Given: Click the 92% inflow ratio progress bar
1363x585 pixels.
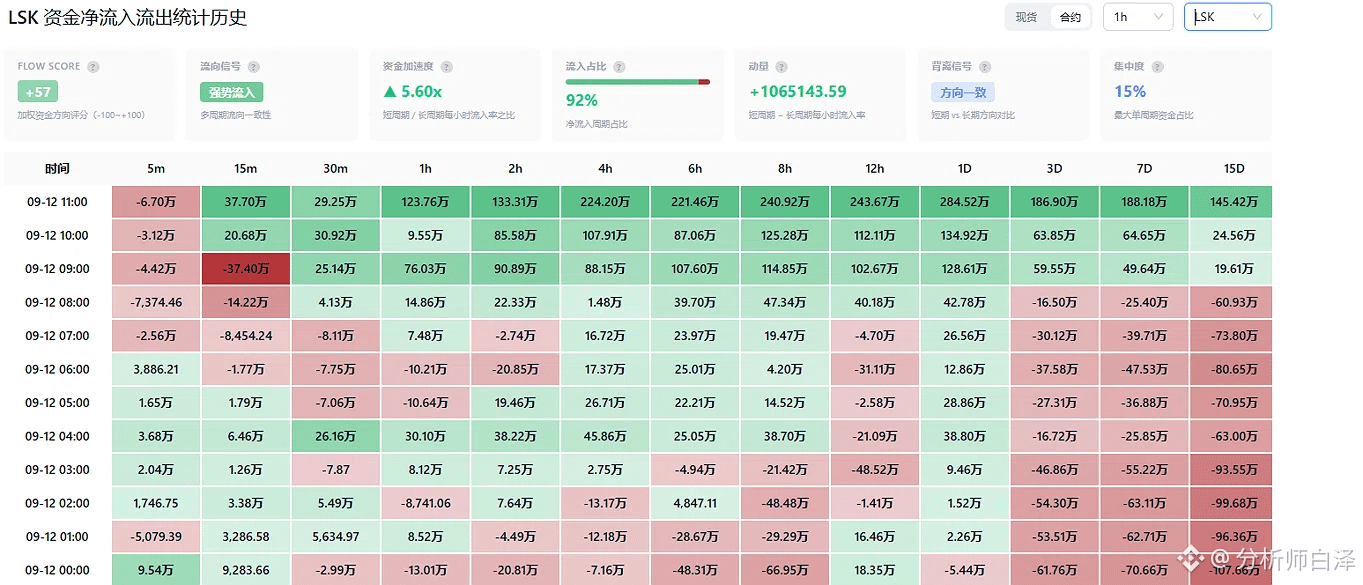Looking at the screenshot, I should [638, 82].
